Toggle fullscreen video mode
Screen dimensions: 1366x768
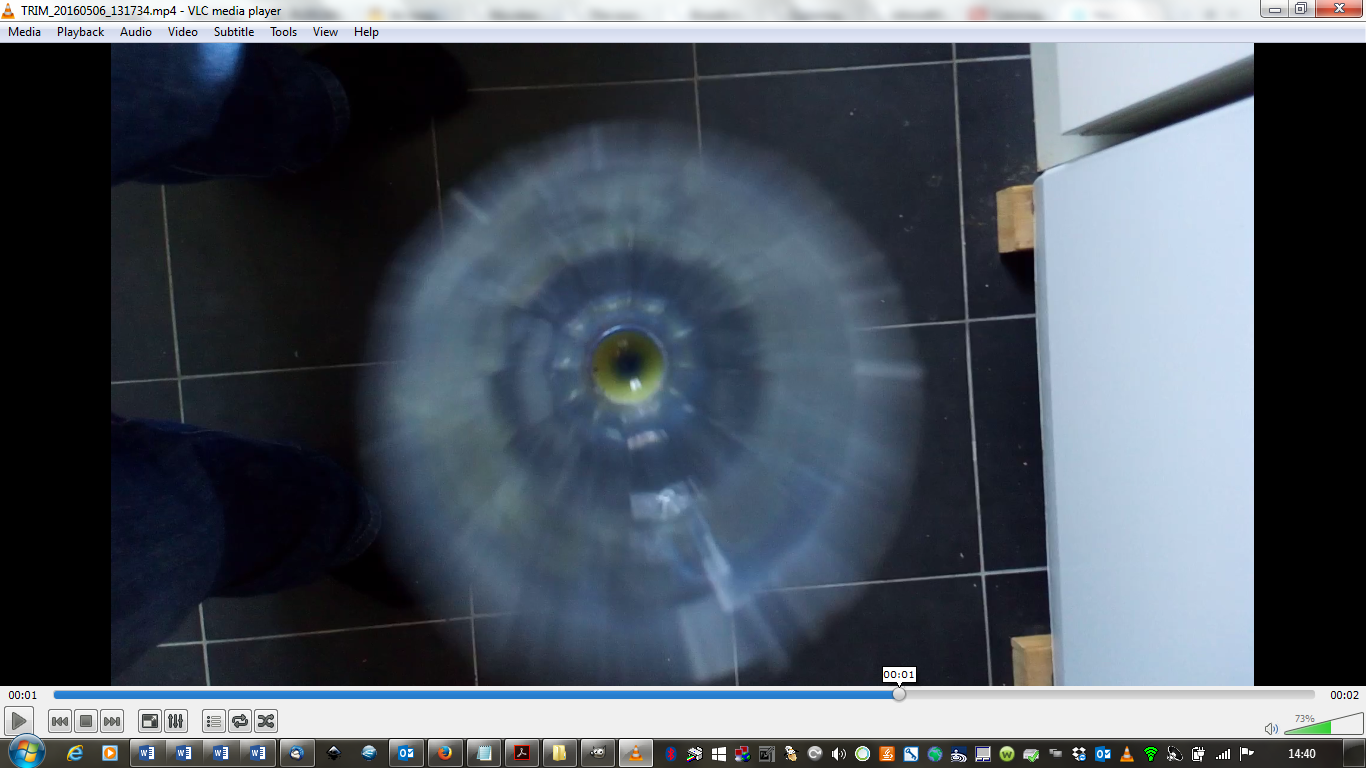point(150,721)
